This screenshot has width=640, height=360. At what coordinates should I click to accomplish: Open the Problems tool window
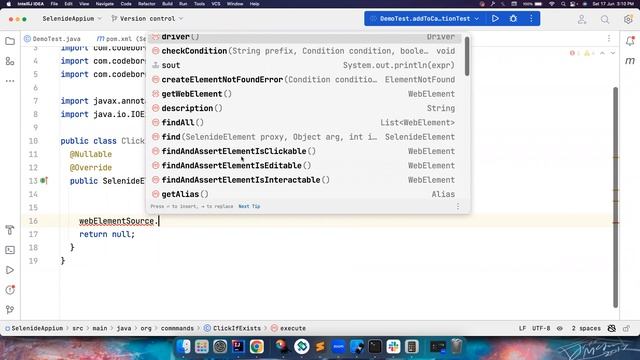(10, 290)
